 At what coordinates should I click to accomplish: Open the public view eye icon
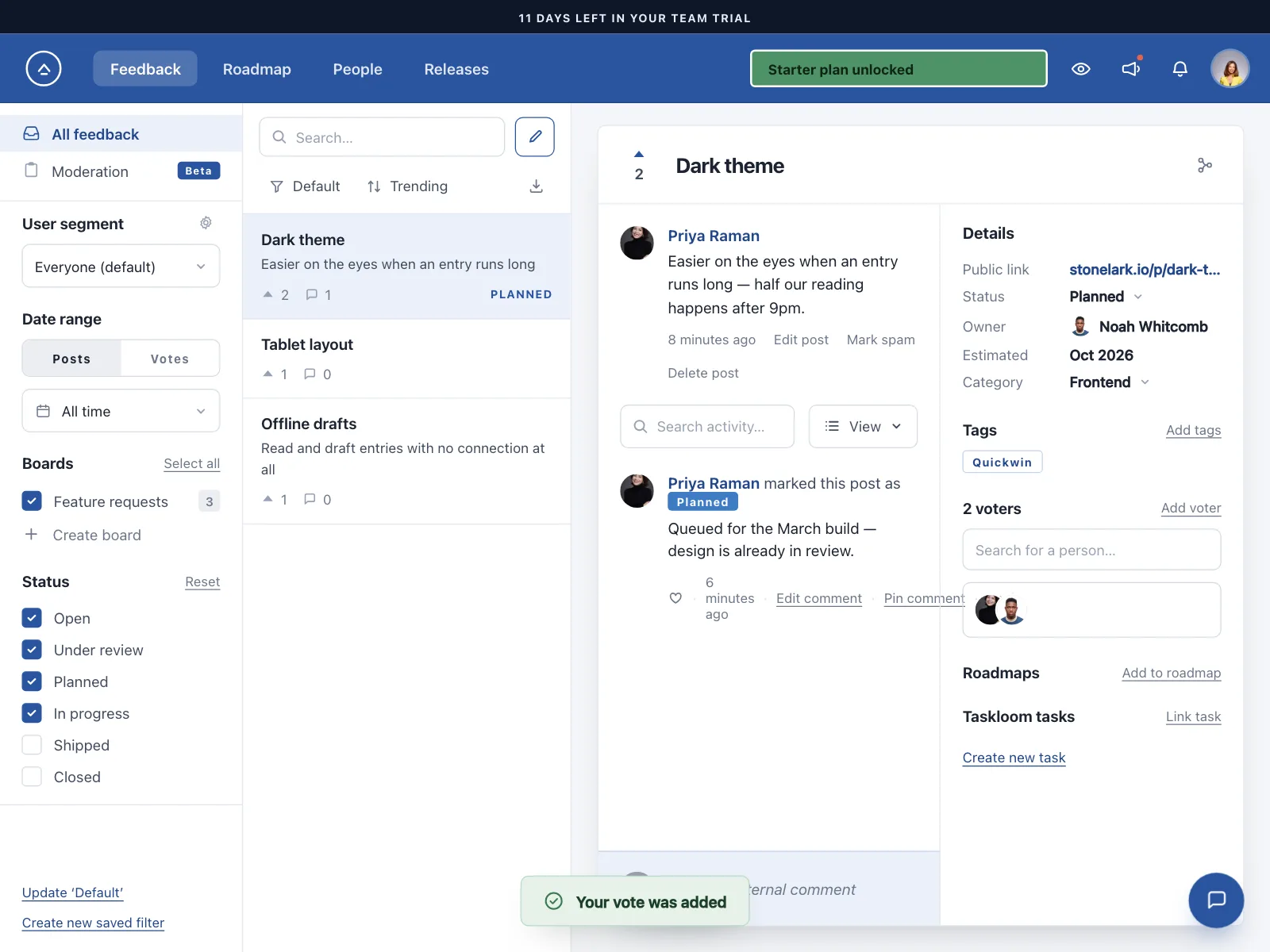[x=1080, y=69]
